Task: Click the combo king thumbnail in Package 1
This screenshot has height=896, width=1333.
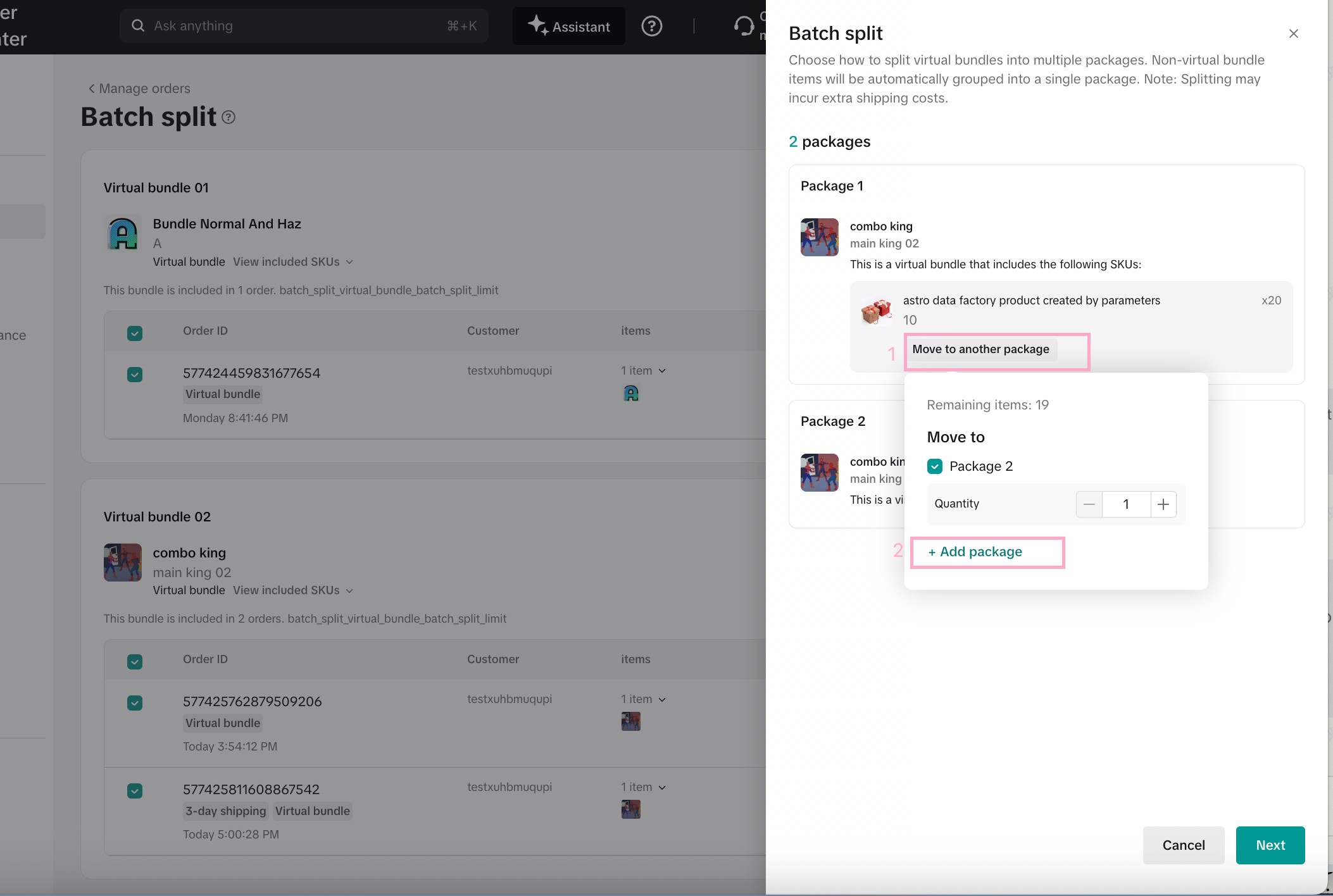Action: (820, 237)
